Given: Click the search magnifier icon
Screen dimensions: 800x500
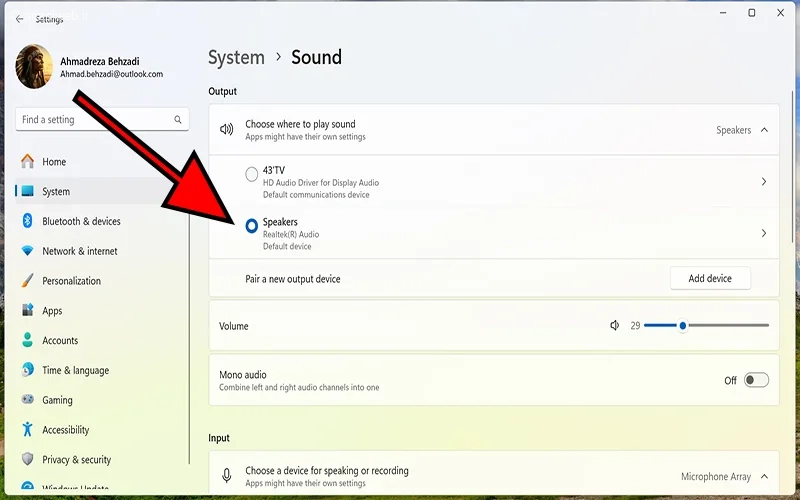Looking at the screenshot, I should [179, 120].
